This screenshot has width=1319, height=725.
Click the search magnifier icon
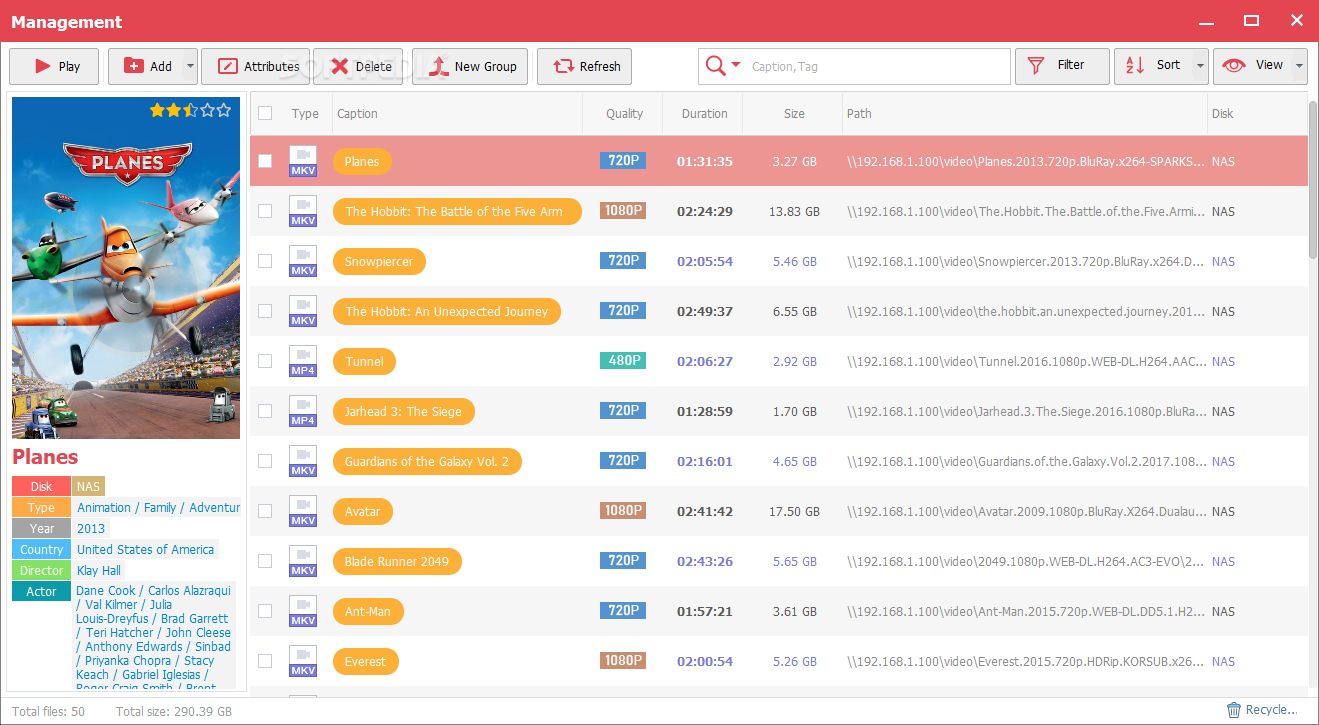pos(715,66)
